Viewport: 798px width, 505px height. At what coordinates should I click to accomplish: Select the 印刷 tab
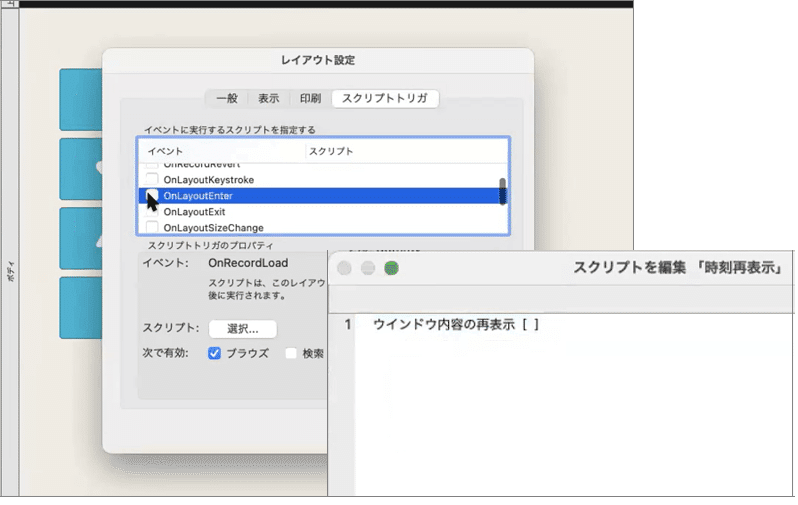coord(310,98)
